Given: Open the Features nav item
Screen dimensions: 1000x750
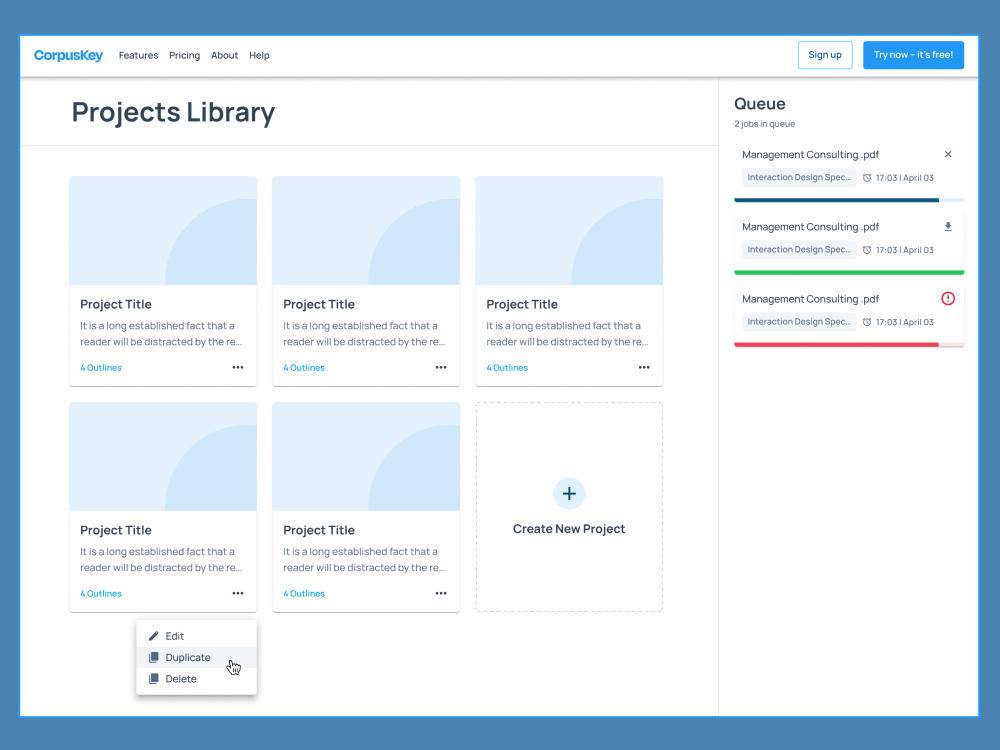Looking at the screenshot, I should [138, 55].
